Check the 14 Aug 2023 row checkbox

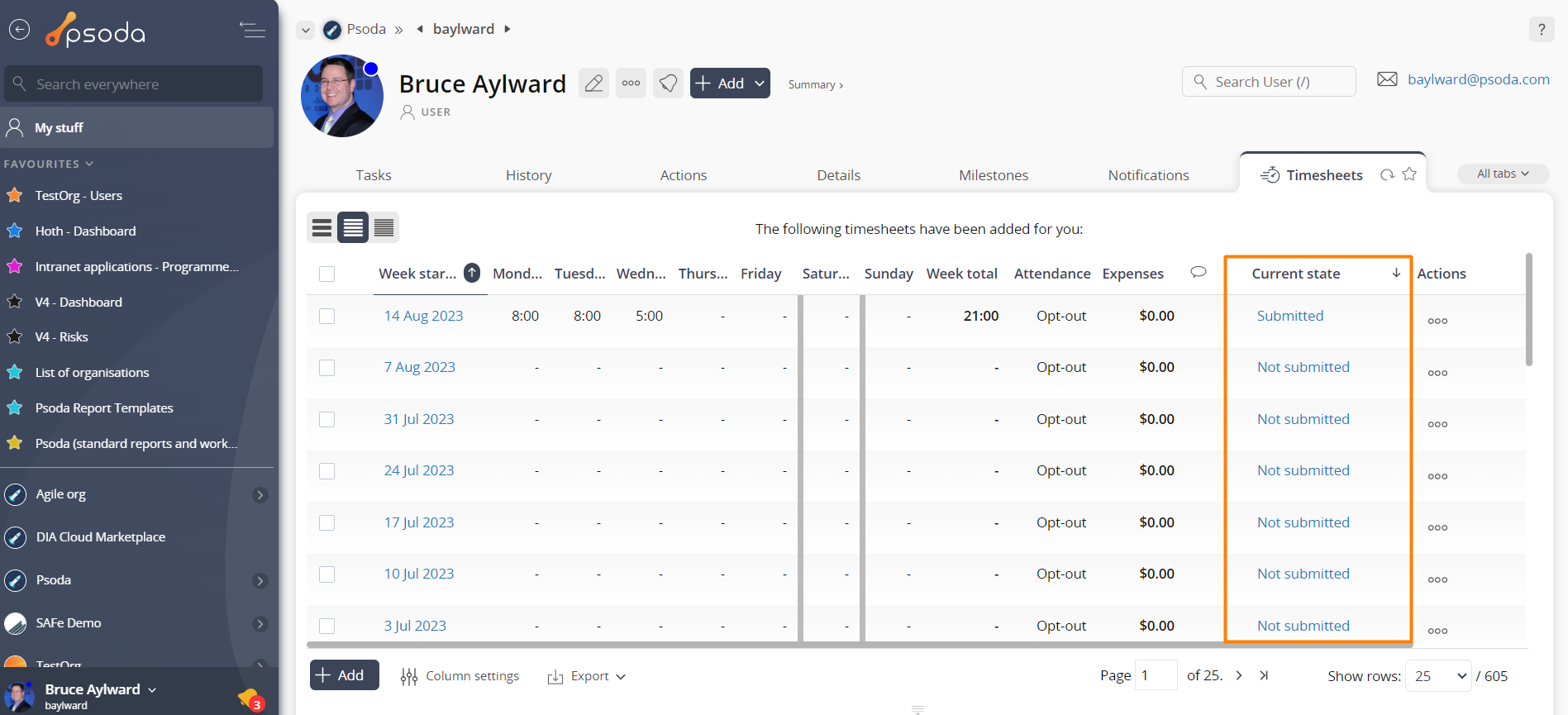[327, 316]
